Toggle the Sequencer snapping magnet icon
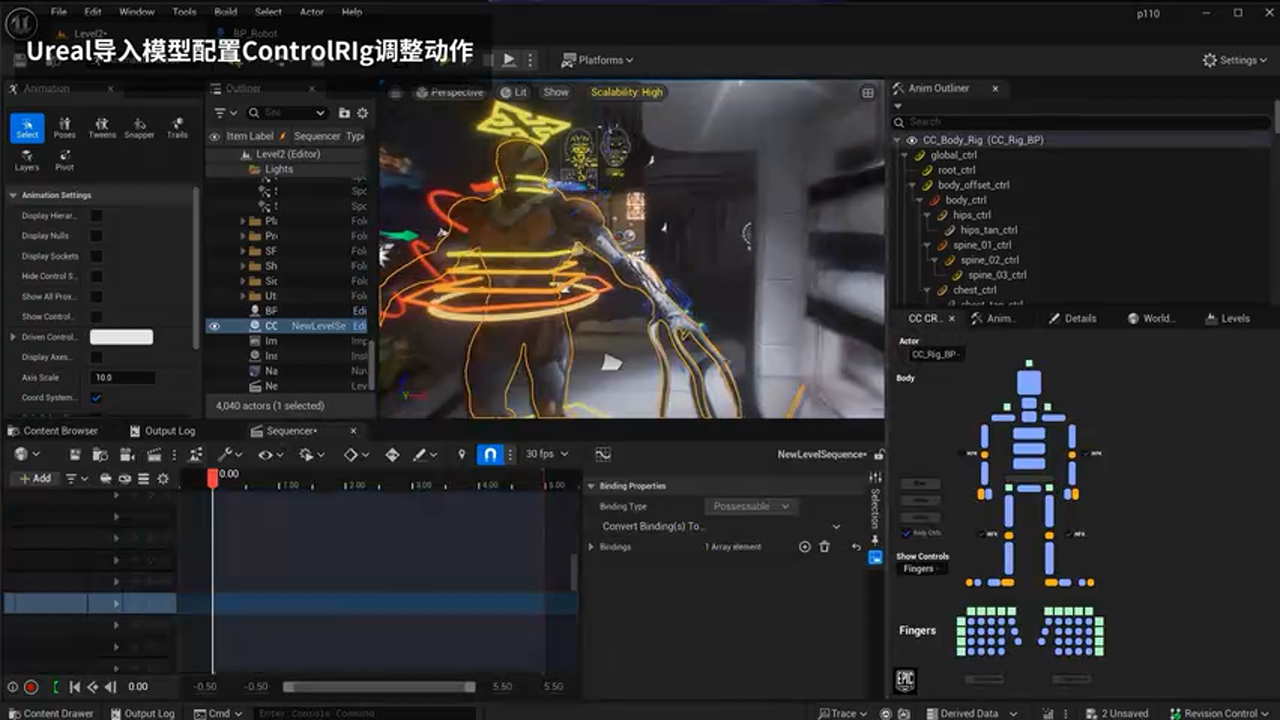Screen dimensions: 1280x720 [x=490, y=454]
